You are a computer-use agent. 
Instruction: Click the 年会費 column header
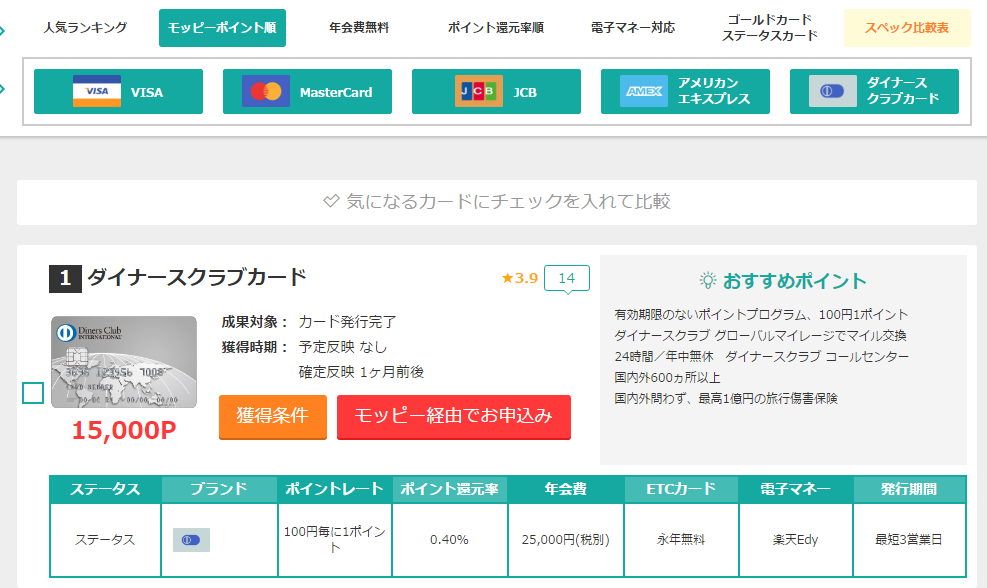pyautogui.click(x=565, y=489)
